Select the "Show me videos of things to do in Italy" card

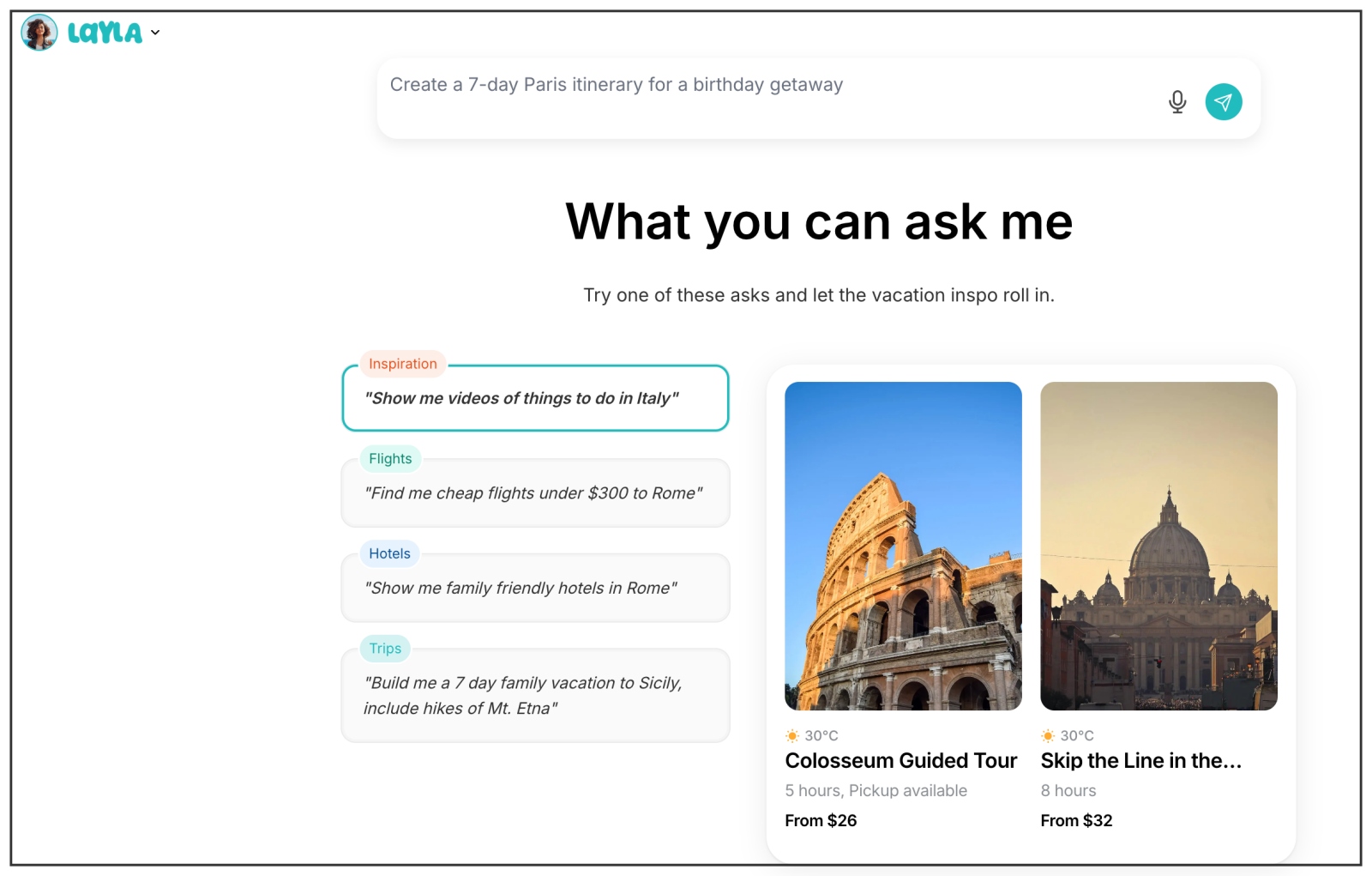[x=535, y=398]
